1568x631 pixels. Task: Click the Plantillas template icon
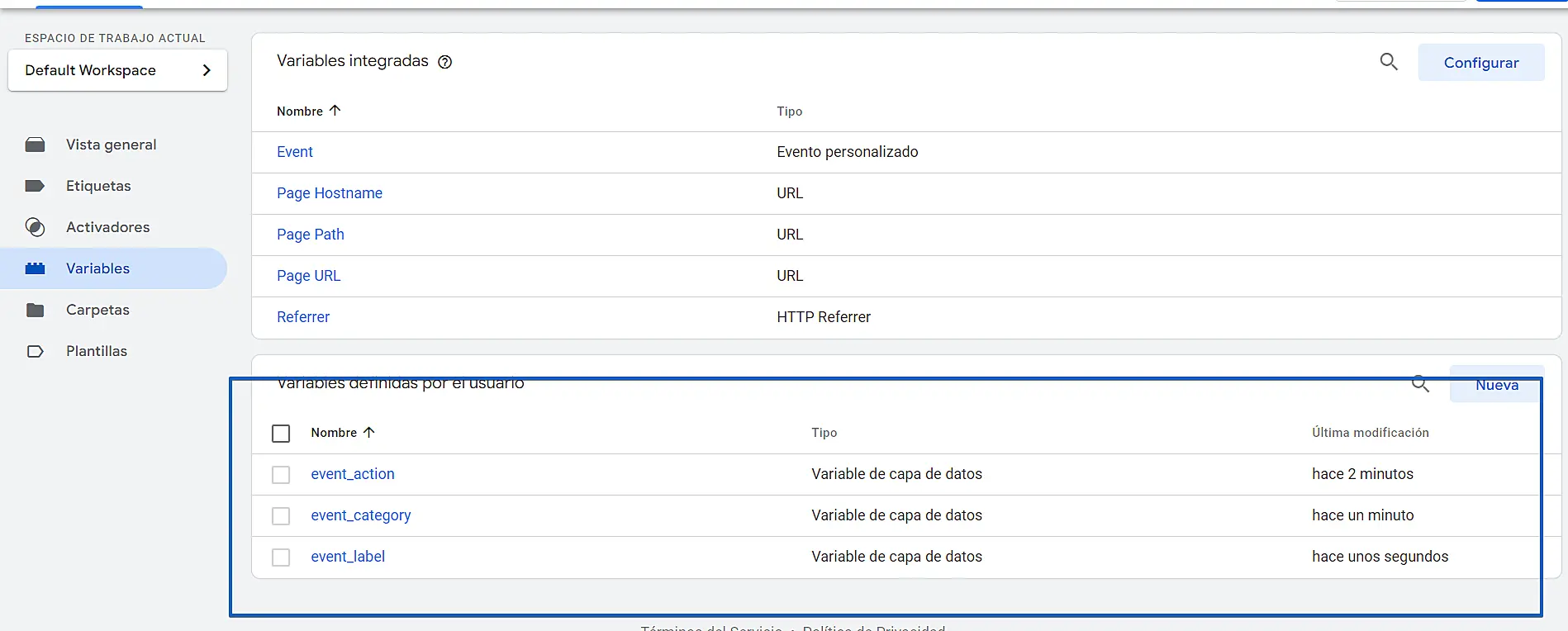pyautogui.click(x=35, y=352)
